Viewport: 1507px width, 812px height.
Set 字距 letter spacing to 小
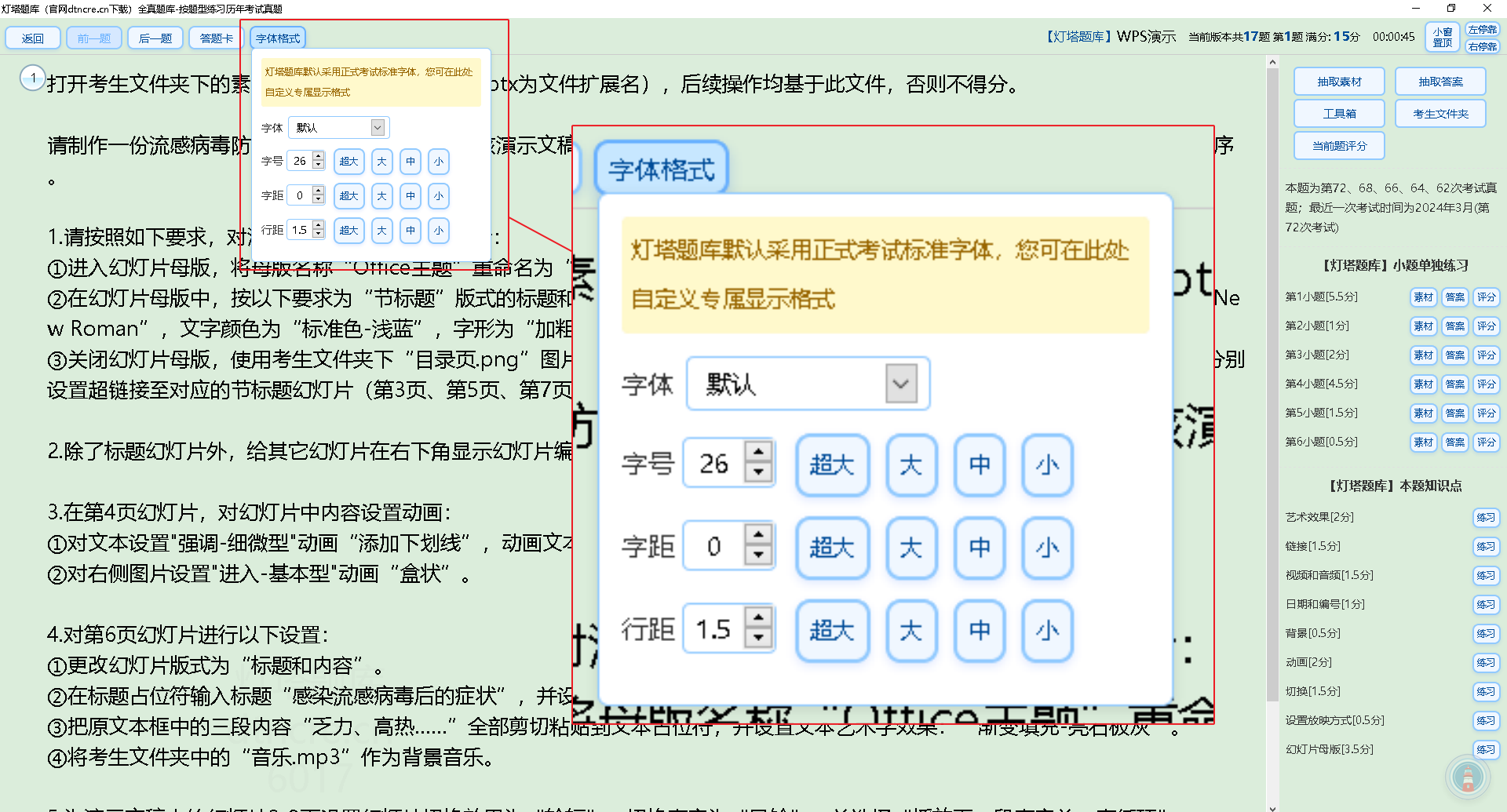[439, 196]
